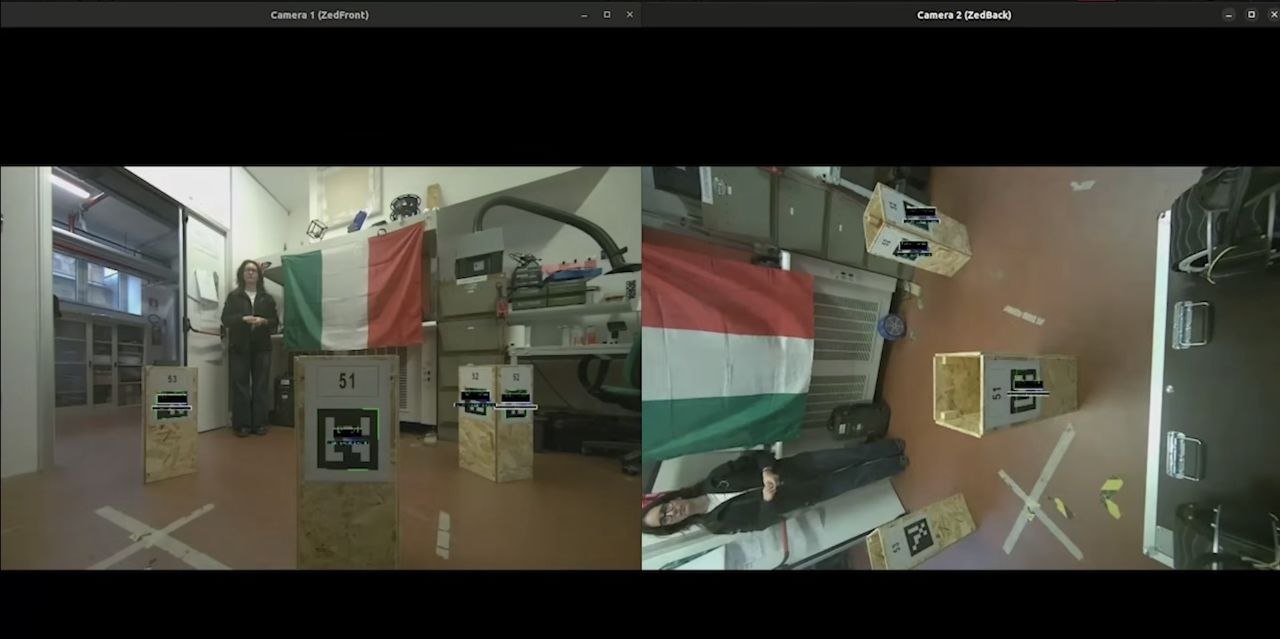The height and width of the screenshot is (639, 1280).
Task: Click the box labeled 51 in Camera 1 feed
Action: (347, 461)
